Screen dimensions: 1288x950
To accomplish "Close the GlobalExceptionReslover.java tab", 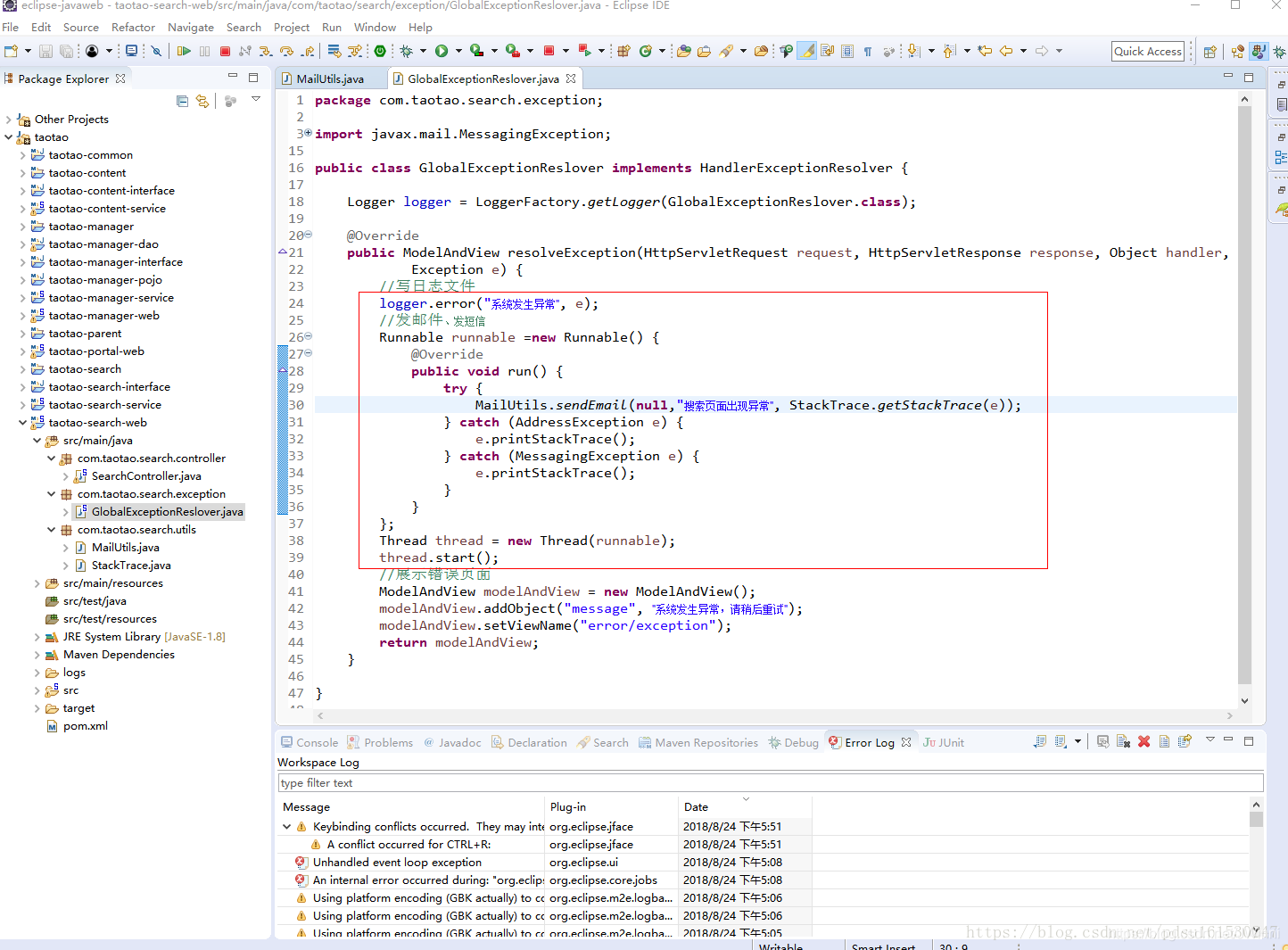I will click(x=571, y=78).
